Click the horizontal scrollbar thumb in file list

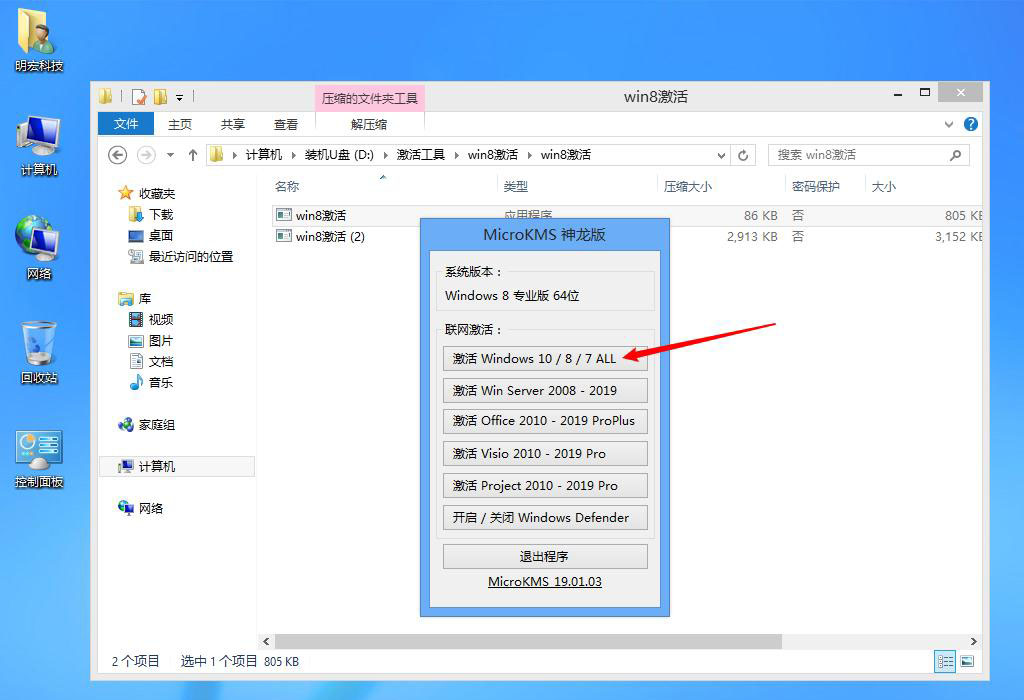click(528, 642)
